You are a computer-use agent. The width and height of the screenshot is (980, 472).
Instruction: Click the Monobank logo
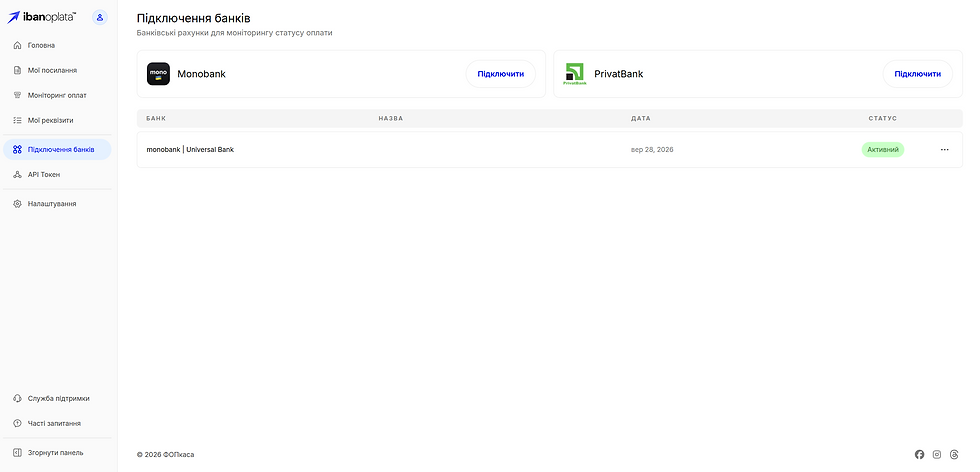(158, 74)
